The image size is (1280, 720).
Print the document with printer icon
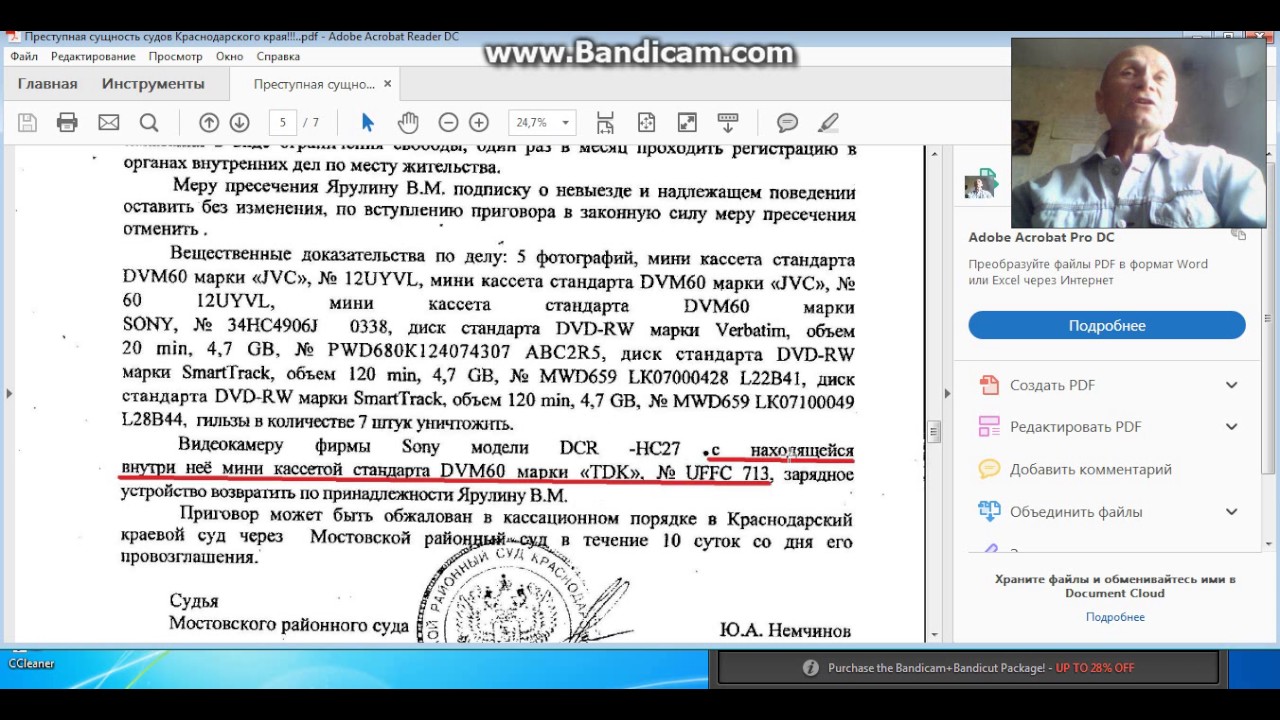pos(67,122)
